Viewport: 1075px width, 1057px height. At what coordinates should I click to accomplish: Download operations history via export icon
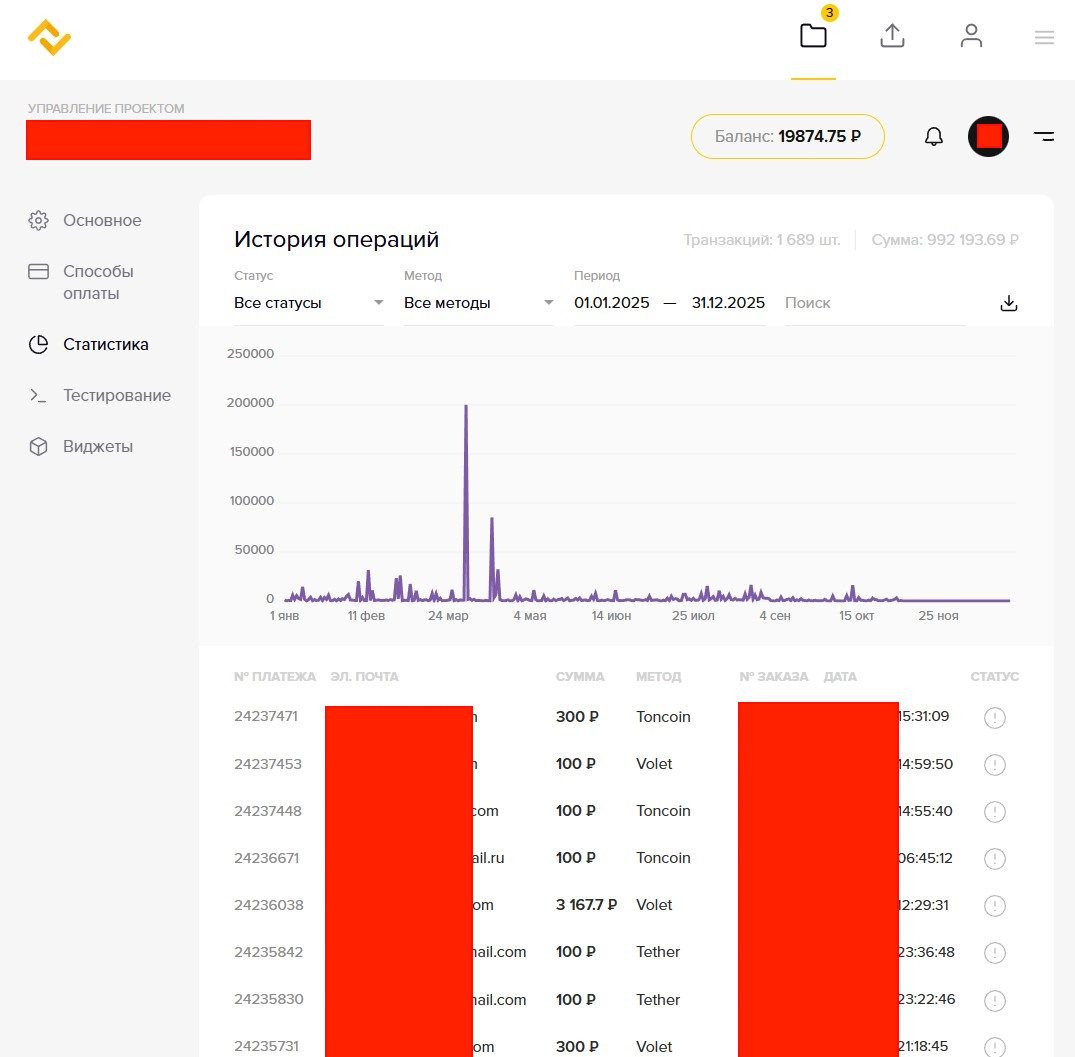[x=1008, y=303]
